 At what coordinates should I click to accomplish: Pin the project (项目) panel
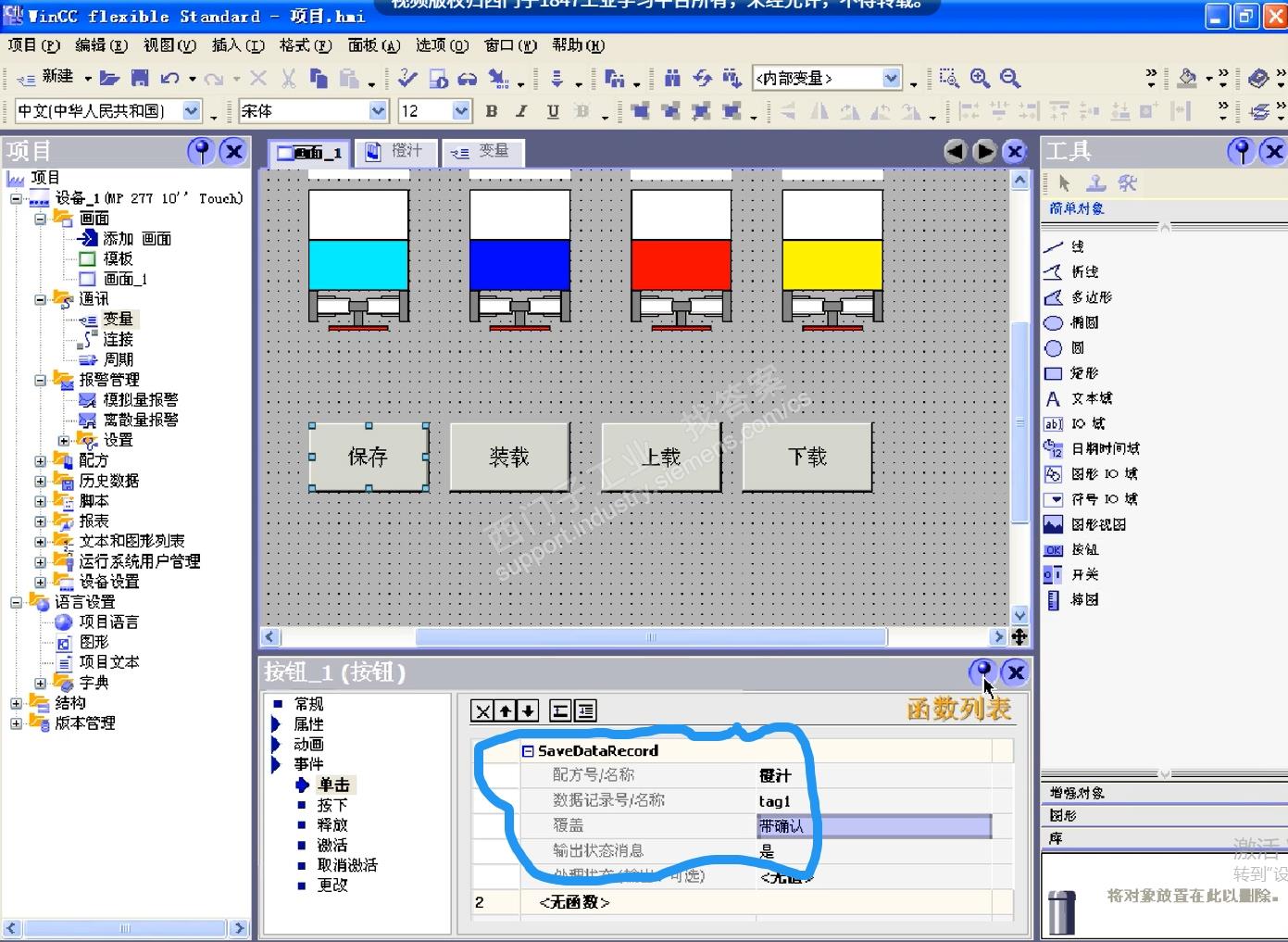point(201,151)
